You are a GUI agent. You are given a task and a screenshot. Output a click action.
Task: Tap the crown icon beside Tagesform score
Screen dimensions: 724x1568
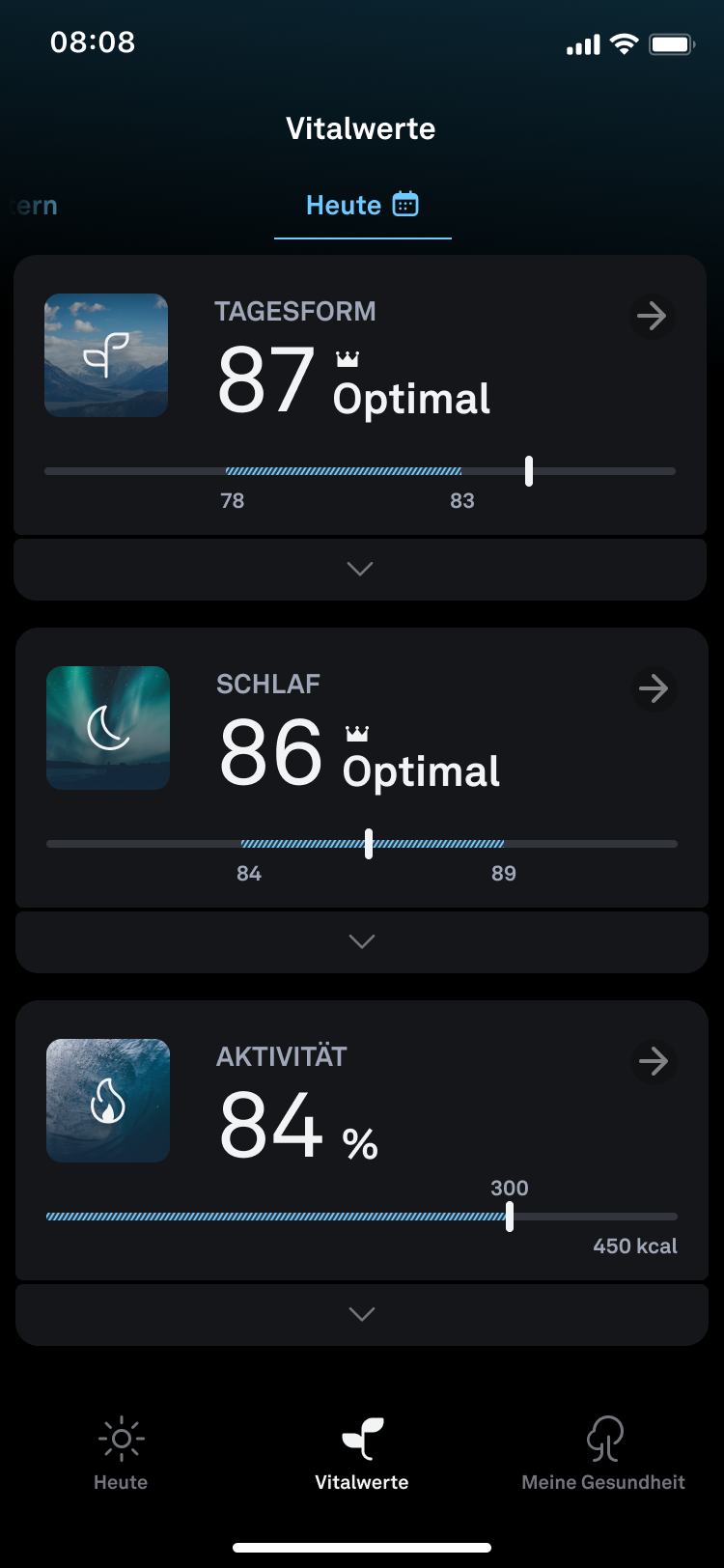[x=348, y=359]
